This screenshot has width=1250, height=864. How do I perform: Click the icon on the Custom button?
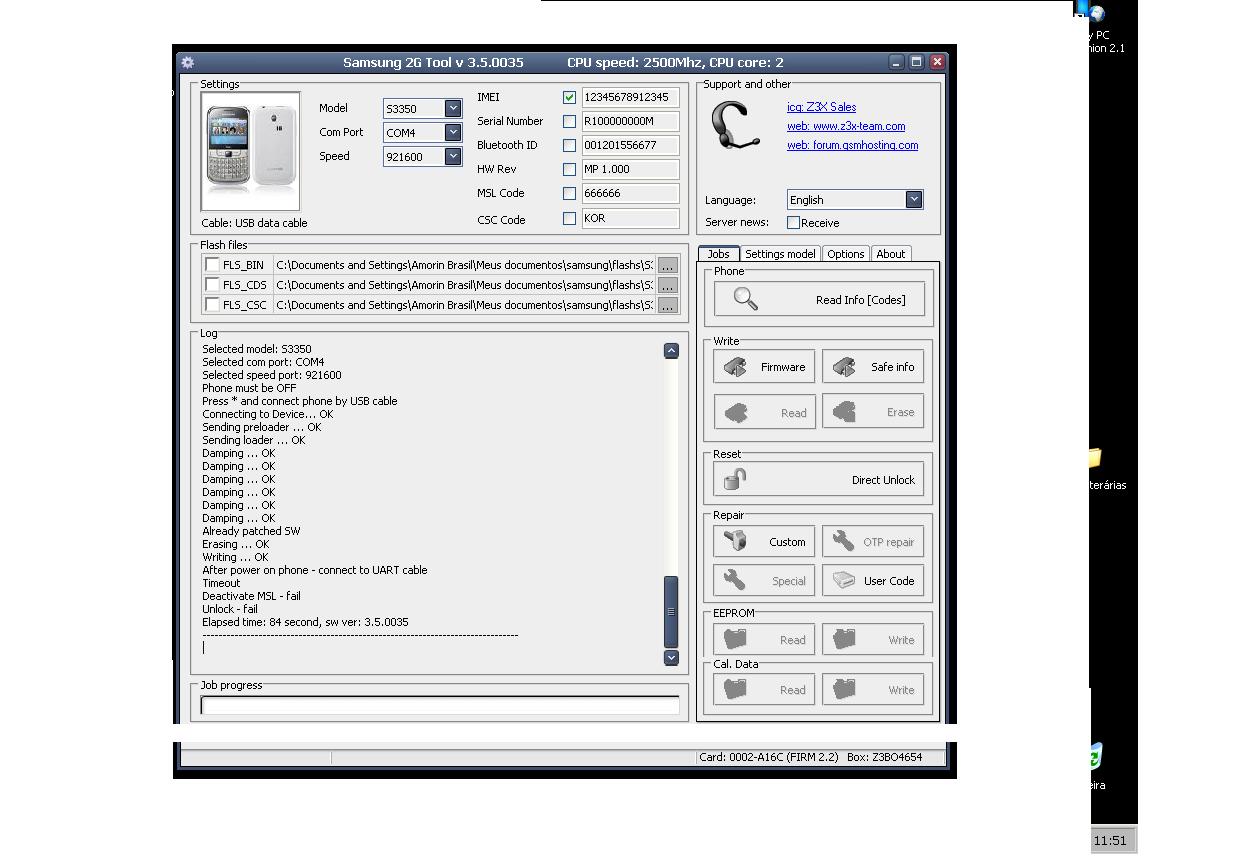[x=736, y=542]
